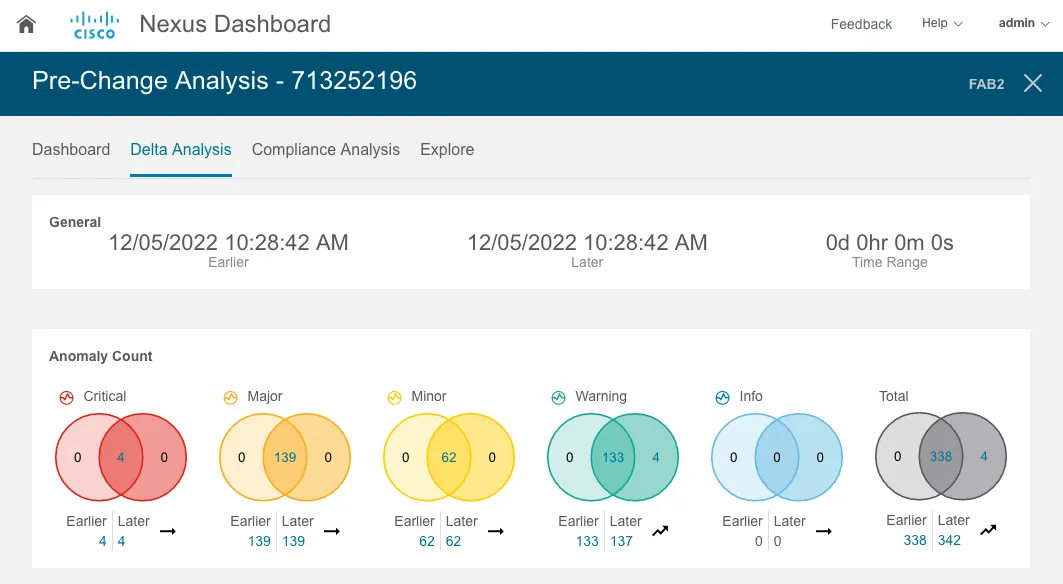The image size is (1063, 584).
Task: Click Minor Later count 62
Action: (x=454, y=541)
